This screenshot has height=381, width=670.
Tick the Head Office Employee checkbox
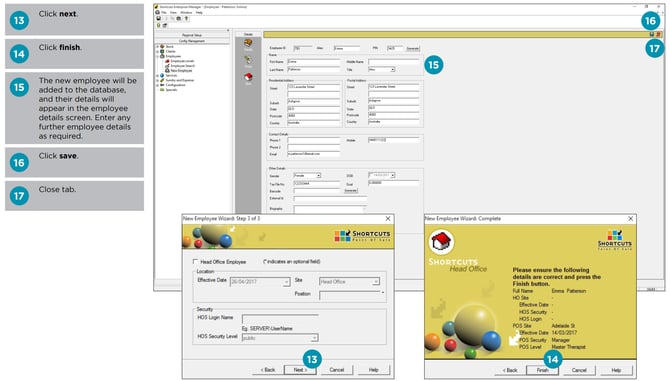tap(195, 261)
